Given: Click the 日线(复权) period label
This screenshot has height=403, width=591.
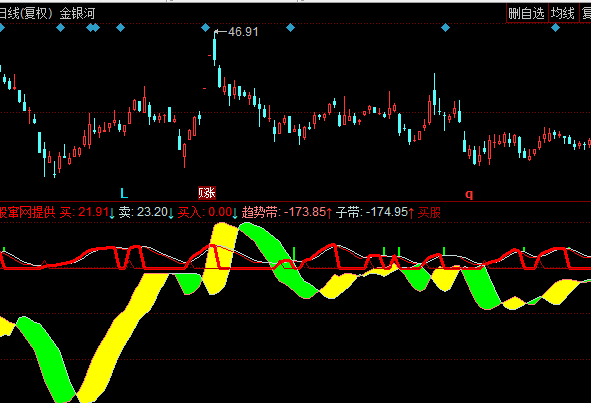Looking at the screenshot, I should click(26, 14).
